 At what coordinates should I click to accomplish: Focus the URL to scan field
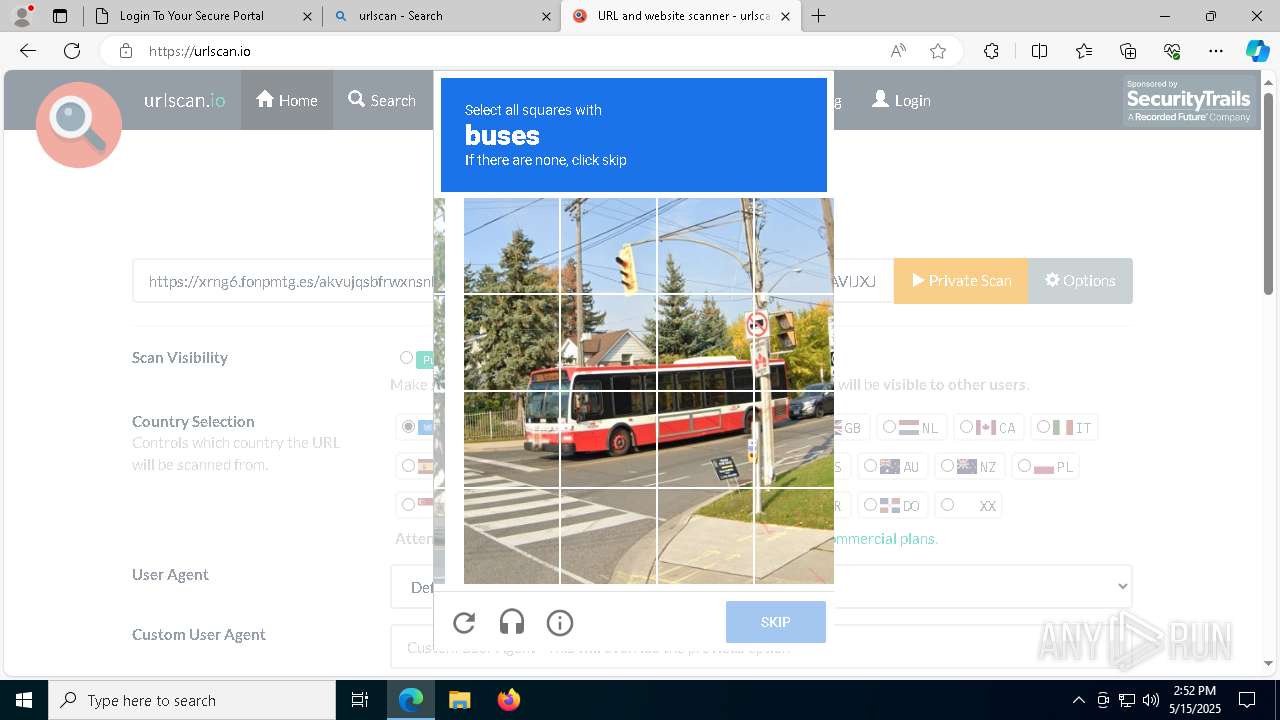click(x=513, y=281)
